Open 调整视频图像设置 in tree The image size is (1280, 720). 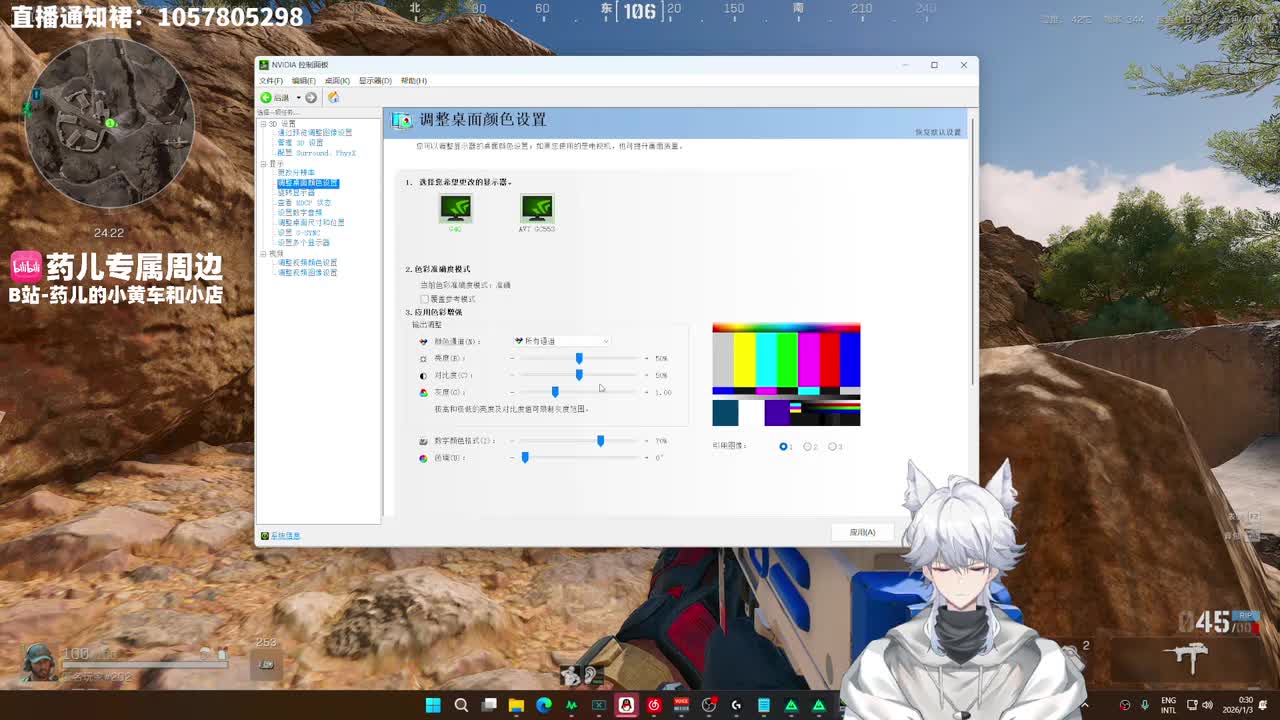pyautogui.click(x=307, y=273)
